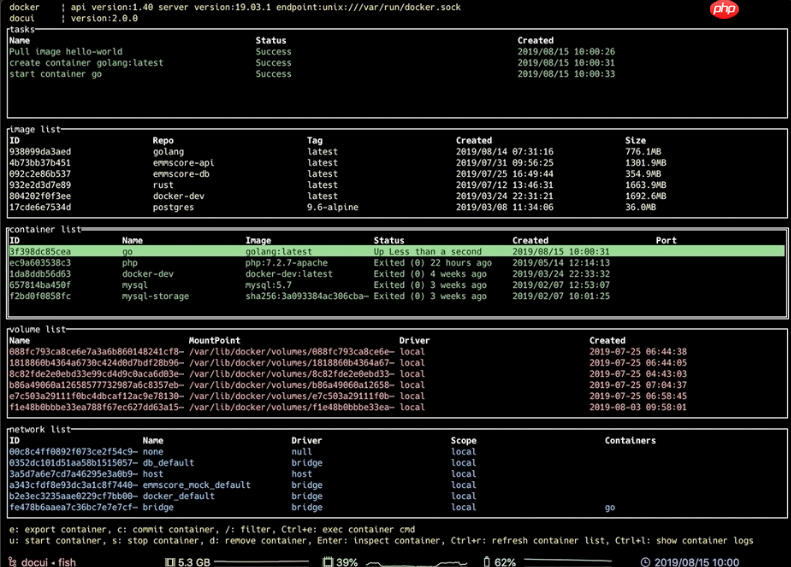Click the go entry in network Containers column
The image size is (791, 567).
click(610, 507)
